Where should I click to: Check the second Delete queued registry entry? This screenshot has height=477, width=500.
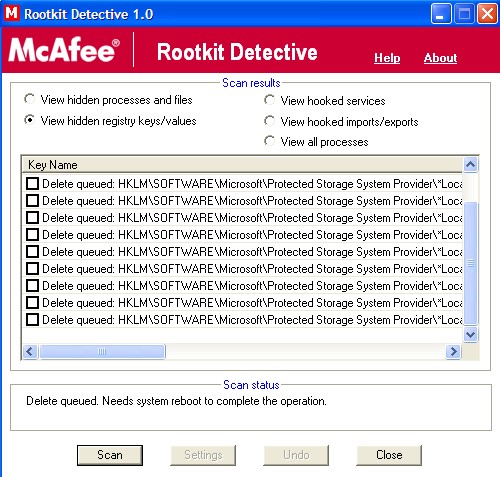coord(32,201)
